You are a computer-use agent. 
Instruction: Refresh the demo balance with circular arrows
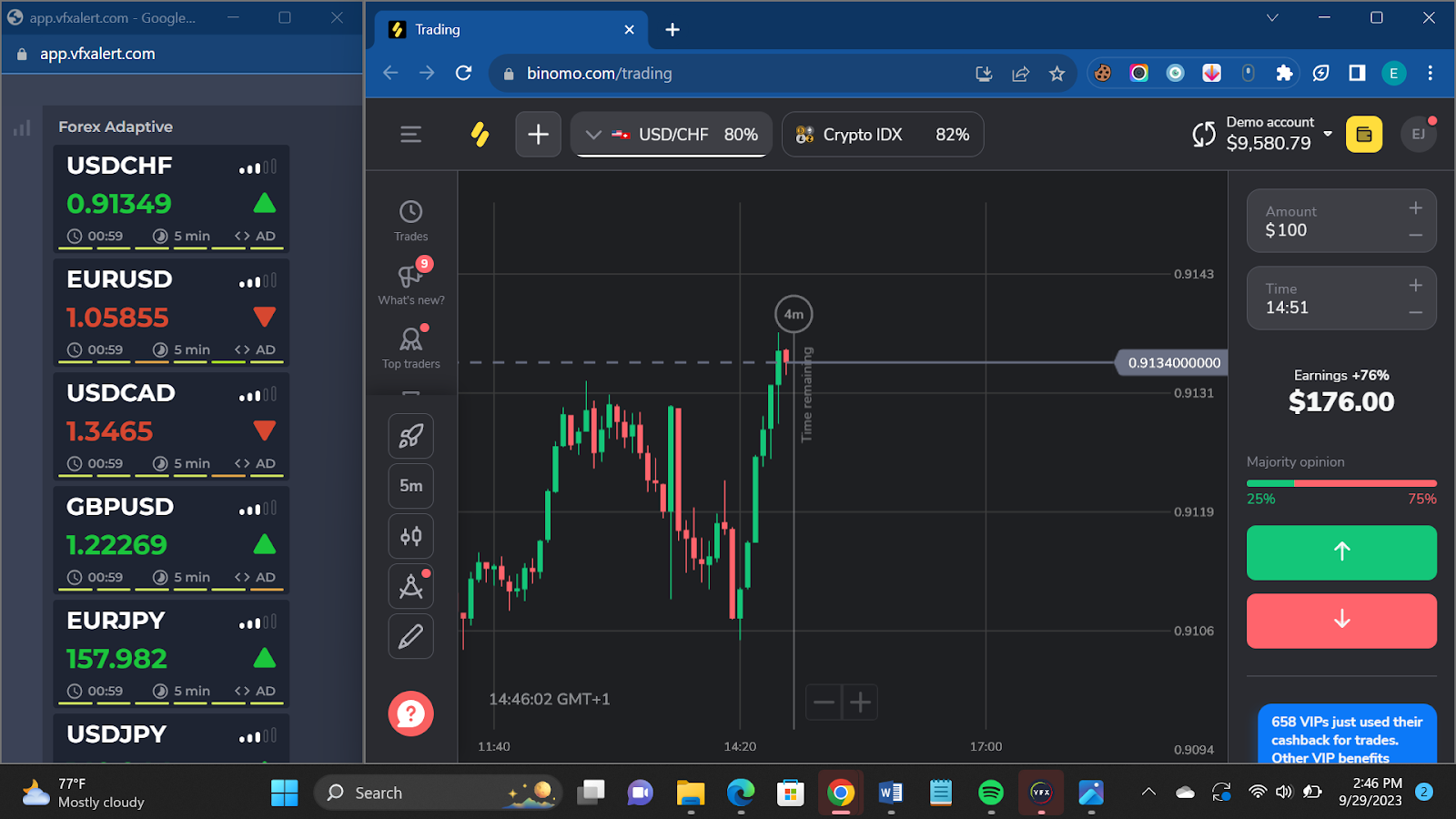click(1204, 135)
